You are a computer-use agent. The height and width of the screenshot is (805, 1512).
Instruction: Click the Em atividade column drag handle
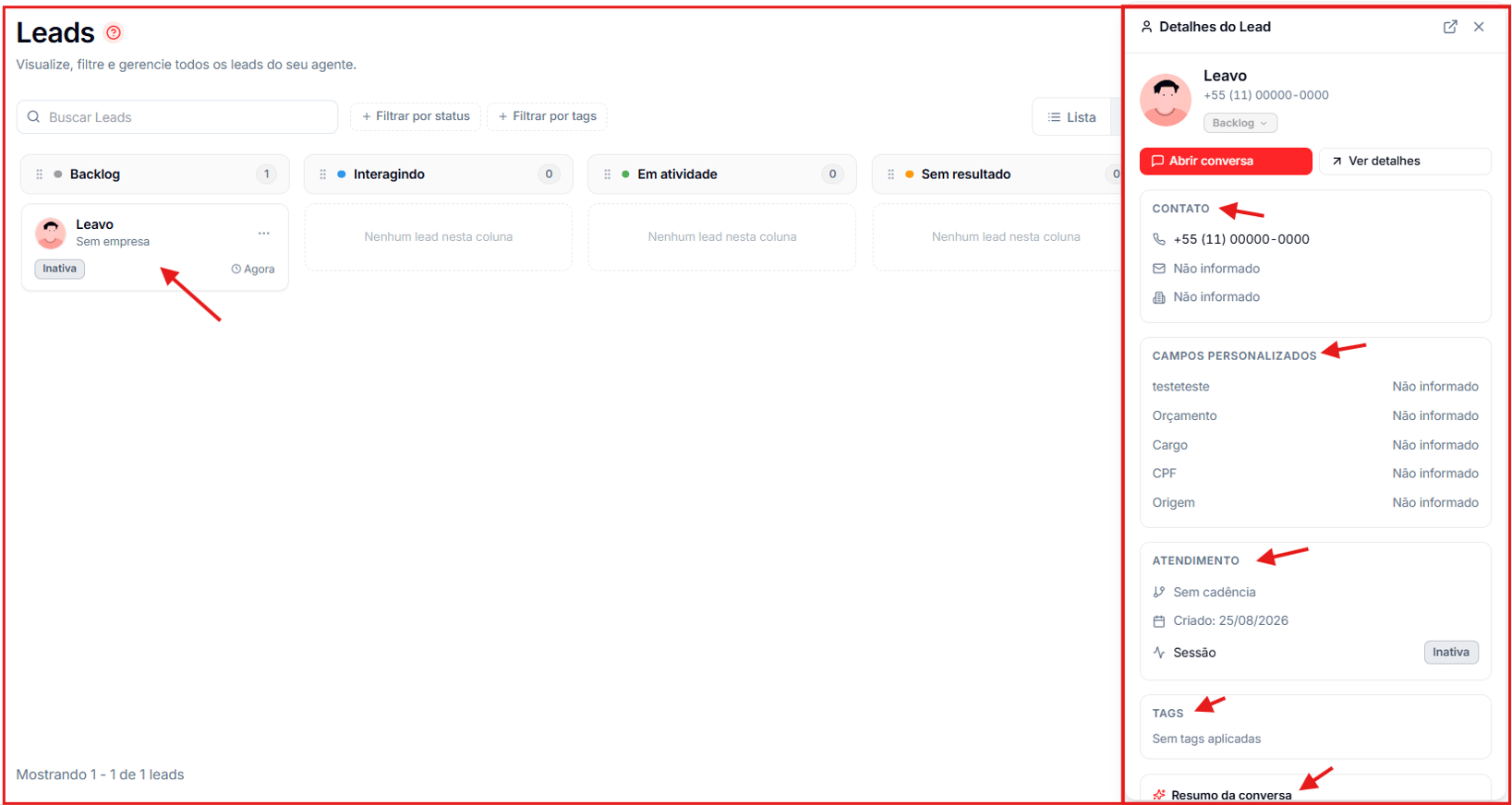607,174
